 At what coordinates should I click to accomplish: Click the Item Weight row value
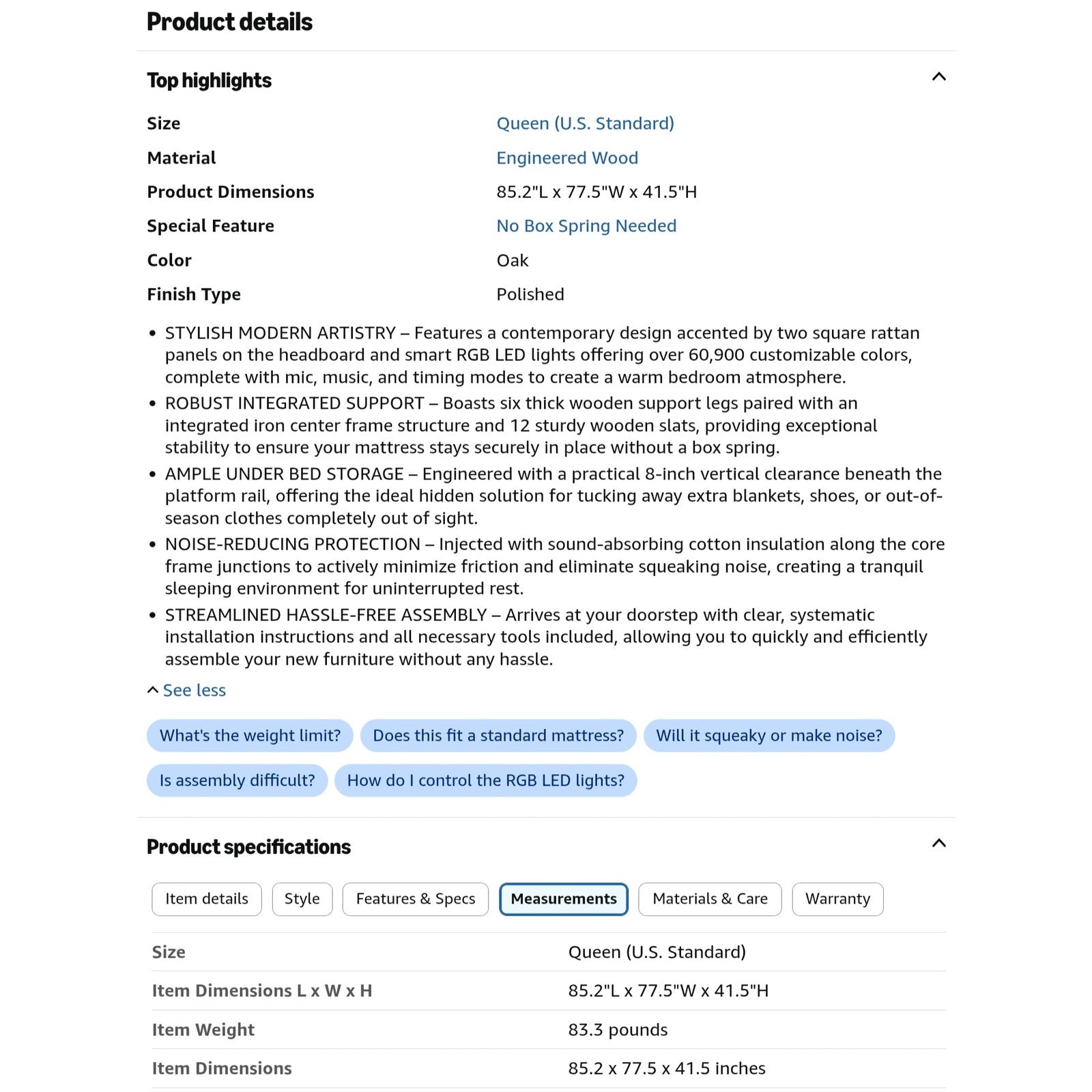click(x=618, y=1029)
